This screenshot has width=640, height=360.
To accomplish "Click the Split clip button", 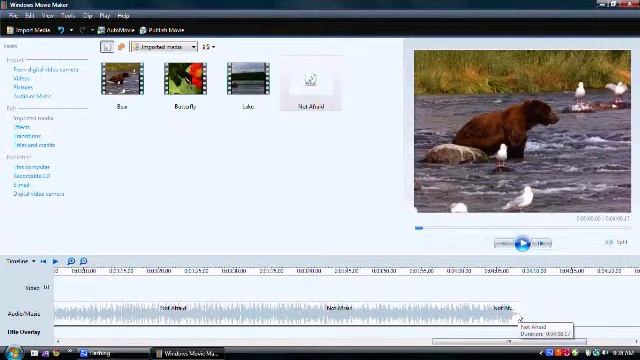I will 616,242.
